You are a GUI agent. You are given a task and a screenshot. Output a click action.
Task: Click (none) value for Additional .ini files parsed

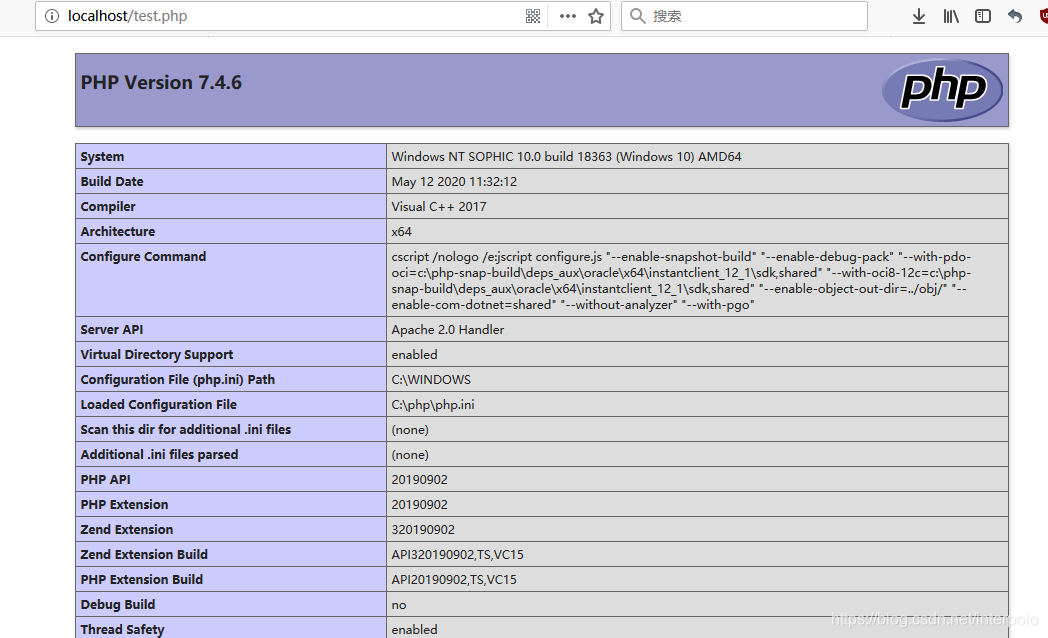pos(410,454)
